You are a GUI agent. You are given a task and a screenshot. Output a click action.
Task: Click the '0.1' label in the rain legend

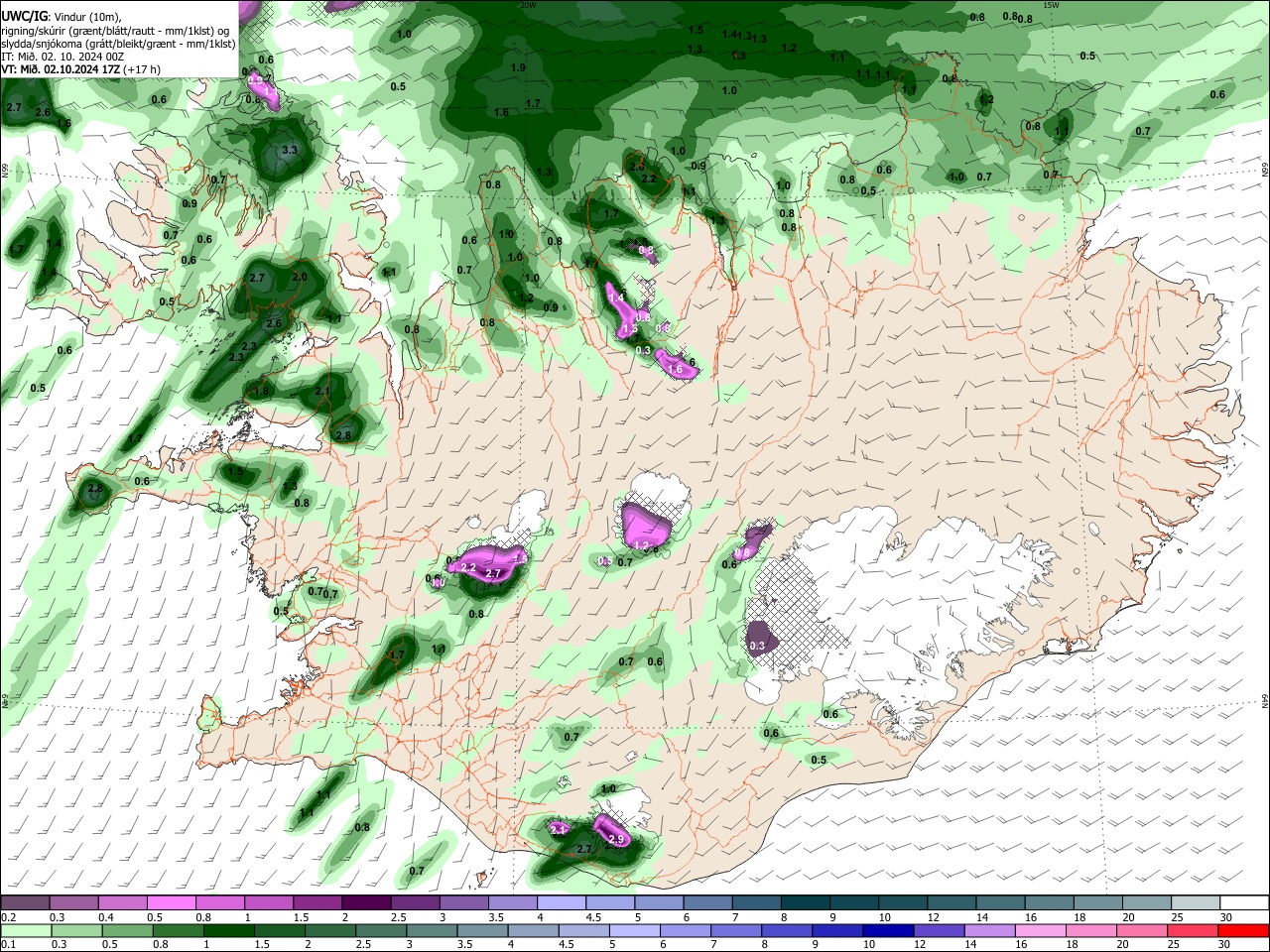[x=9, y=944]
